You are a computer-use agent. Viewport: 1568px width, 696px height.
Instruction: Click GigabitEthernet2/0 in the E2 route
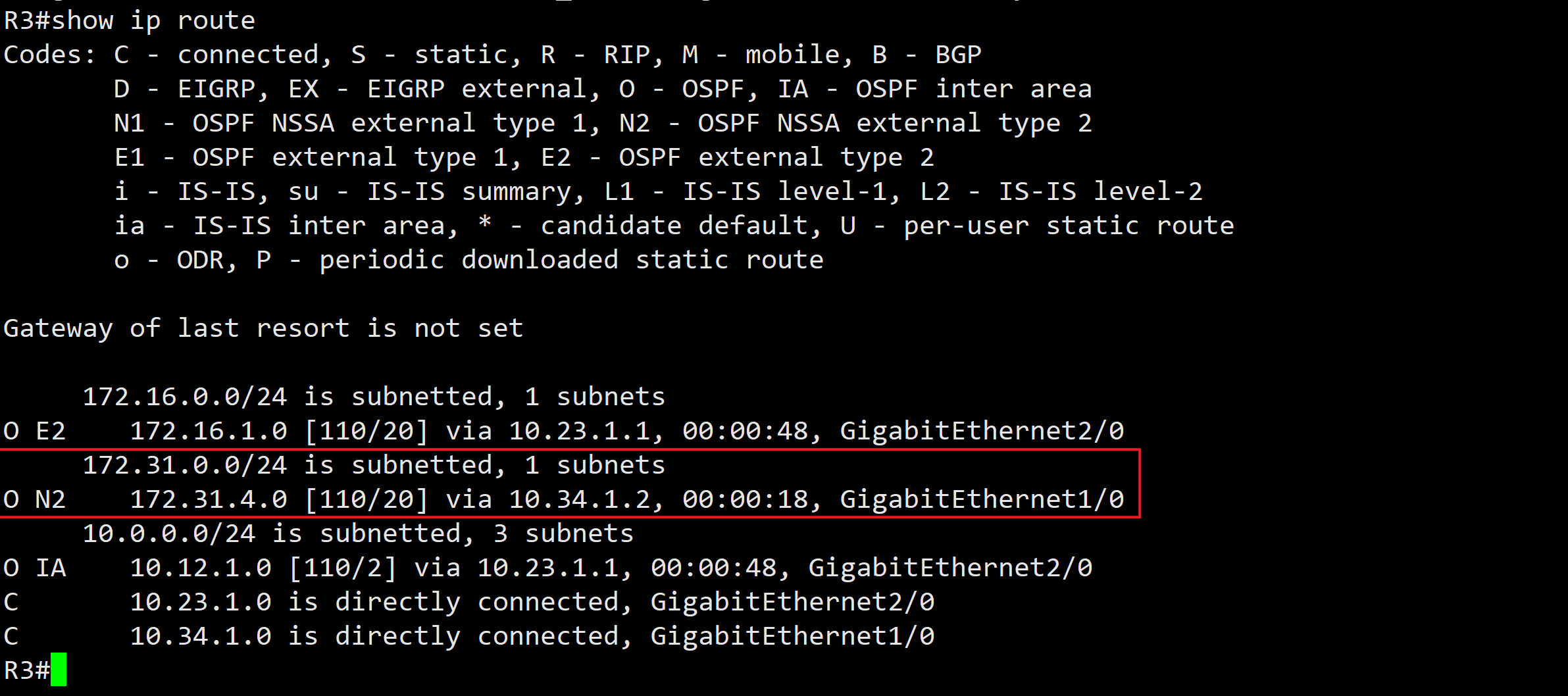click(982, 432)
